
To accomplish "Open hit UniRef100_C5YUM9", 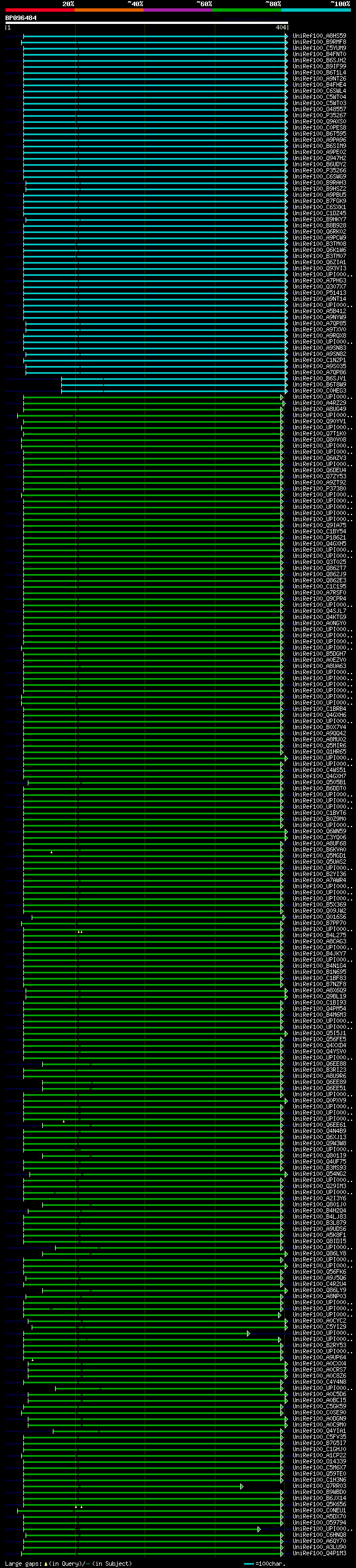I will [x=319, y=48].
